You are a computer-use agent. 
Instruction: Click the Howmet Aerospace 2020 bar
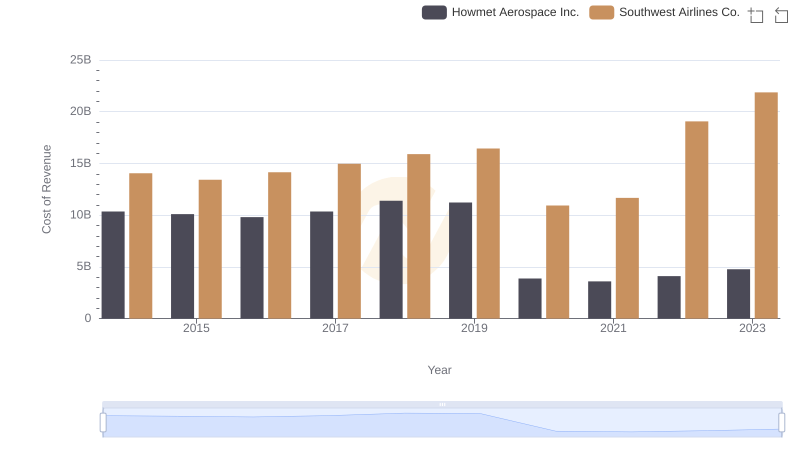[530, 298]
